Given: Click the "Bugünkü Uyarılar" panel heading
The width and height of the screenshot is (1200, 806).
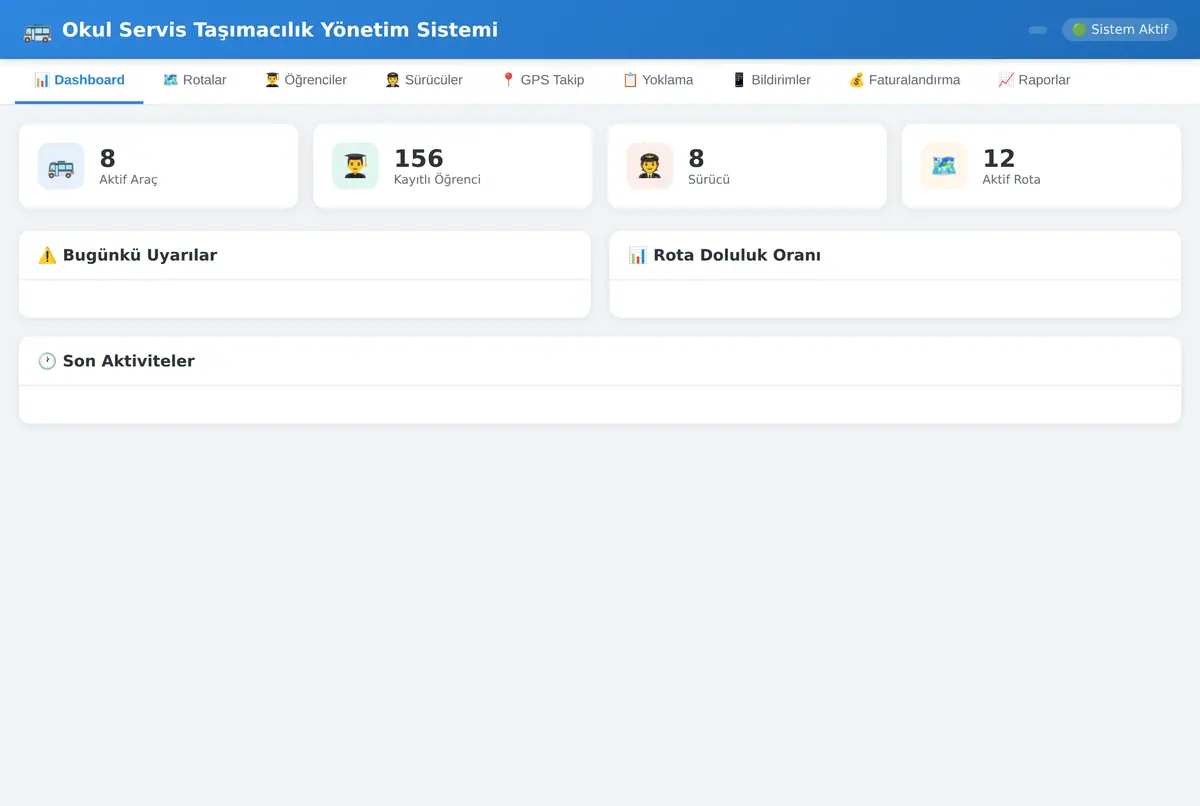Looking at the screenshot, I should [127, 255].
